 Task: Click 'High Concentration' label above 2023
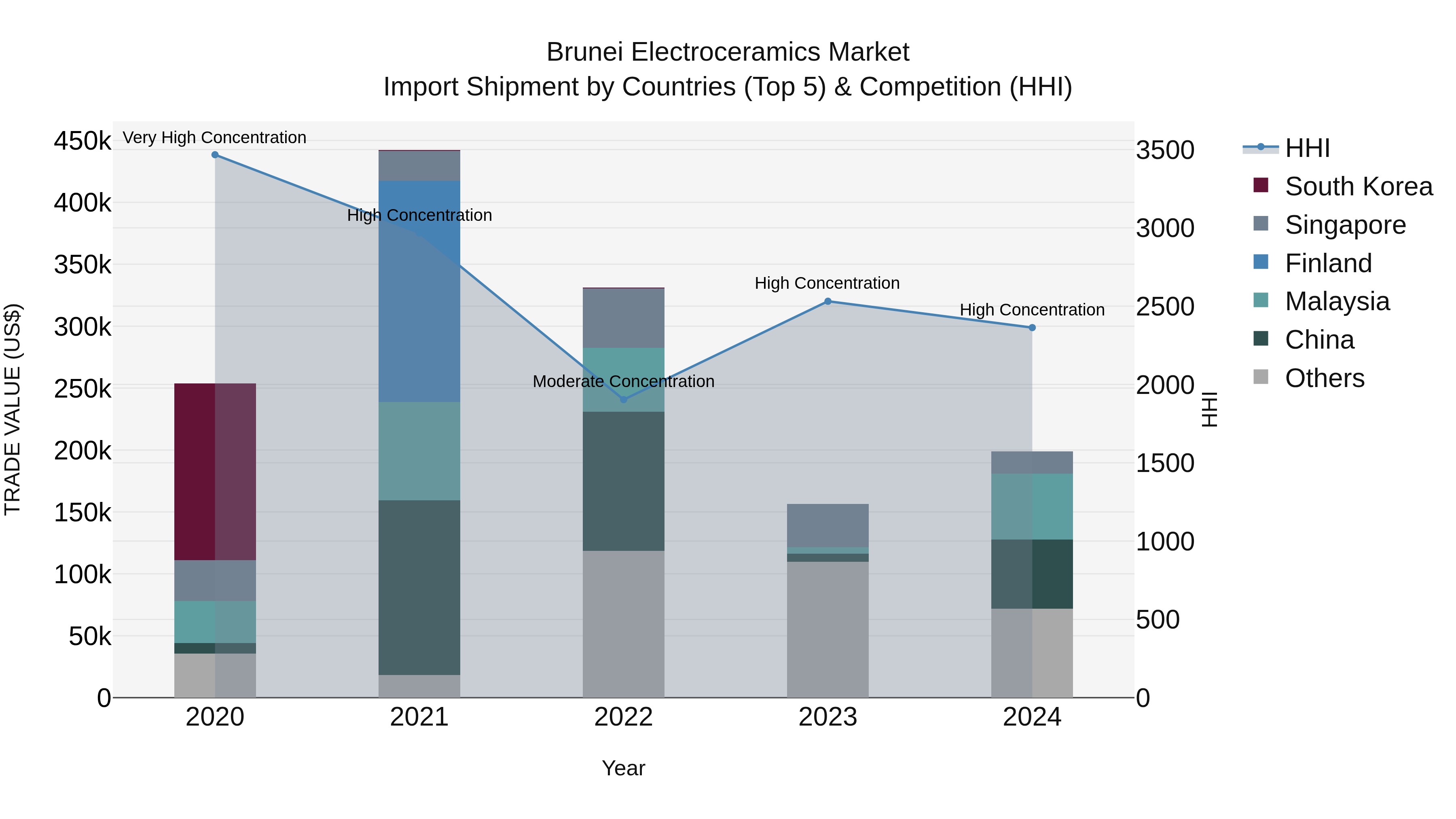coord(827,283)
